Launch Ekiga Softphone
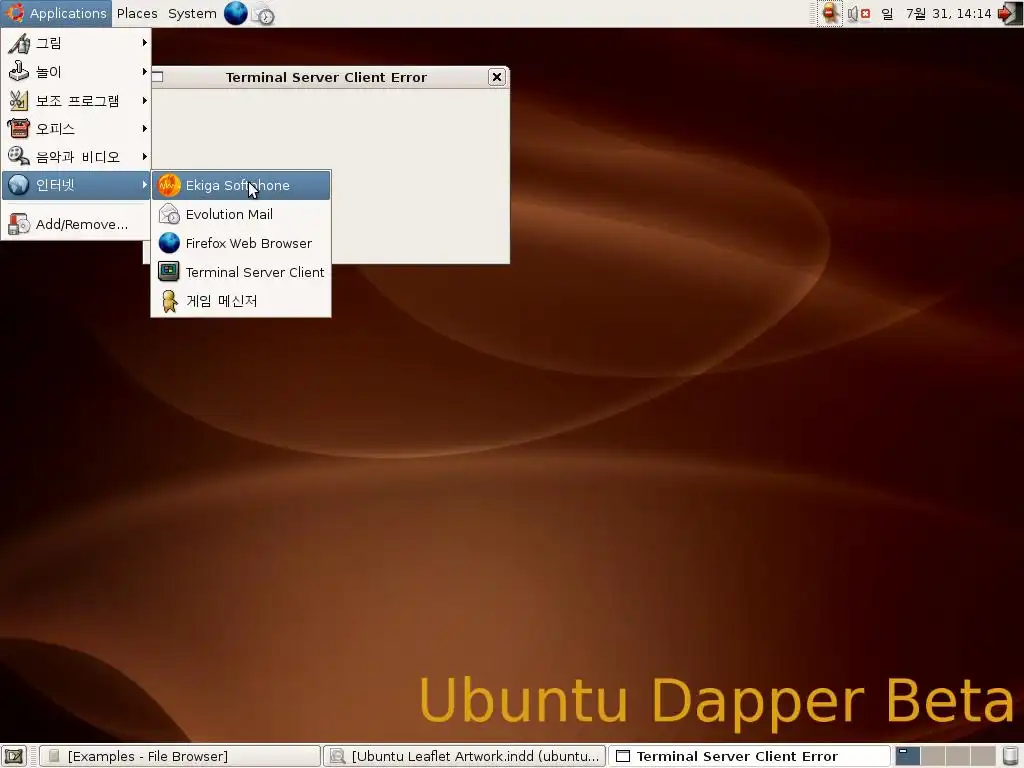This screenshot has height=768, width=1024. pos(241,185)
